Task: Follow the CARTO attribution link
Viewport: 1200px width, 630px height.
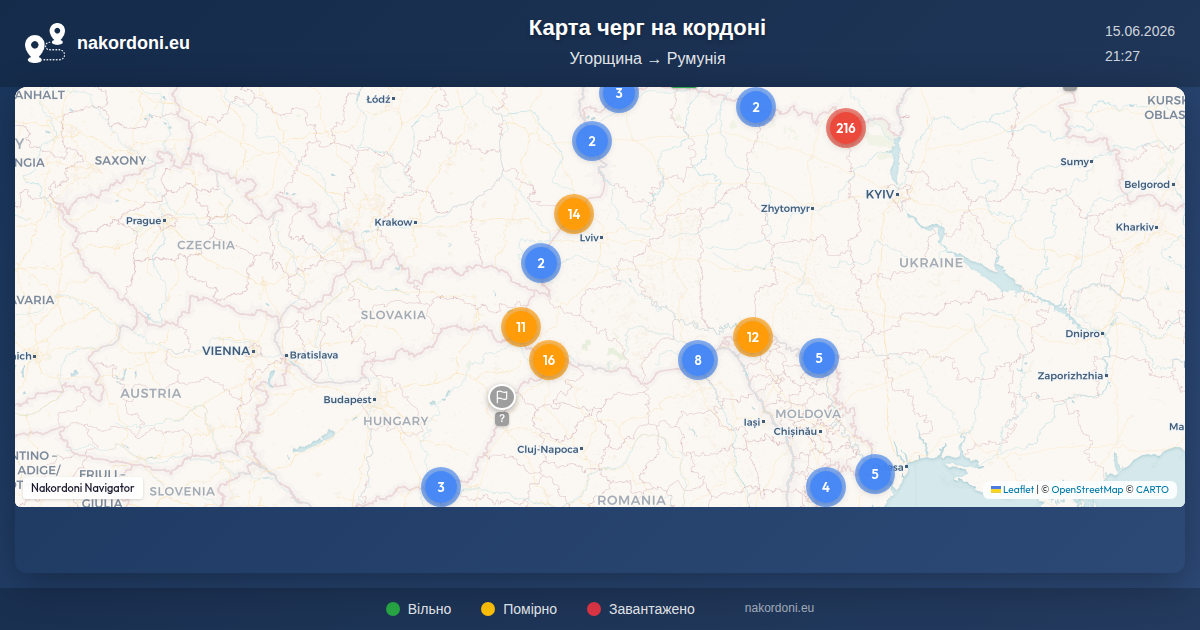Action: 1152,490
